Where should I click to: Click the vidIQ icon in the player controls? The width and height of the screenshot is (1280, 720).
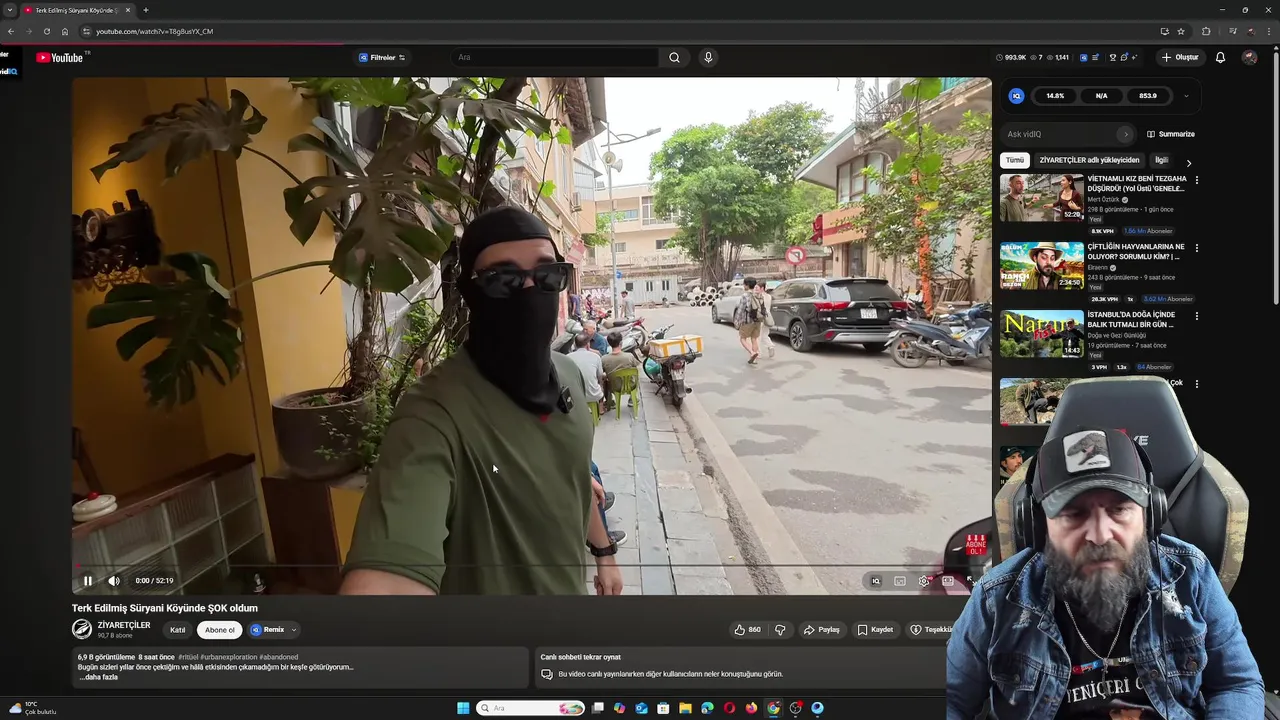(876, 581)
